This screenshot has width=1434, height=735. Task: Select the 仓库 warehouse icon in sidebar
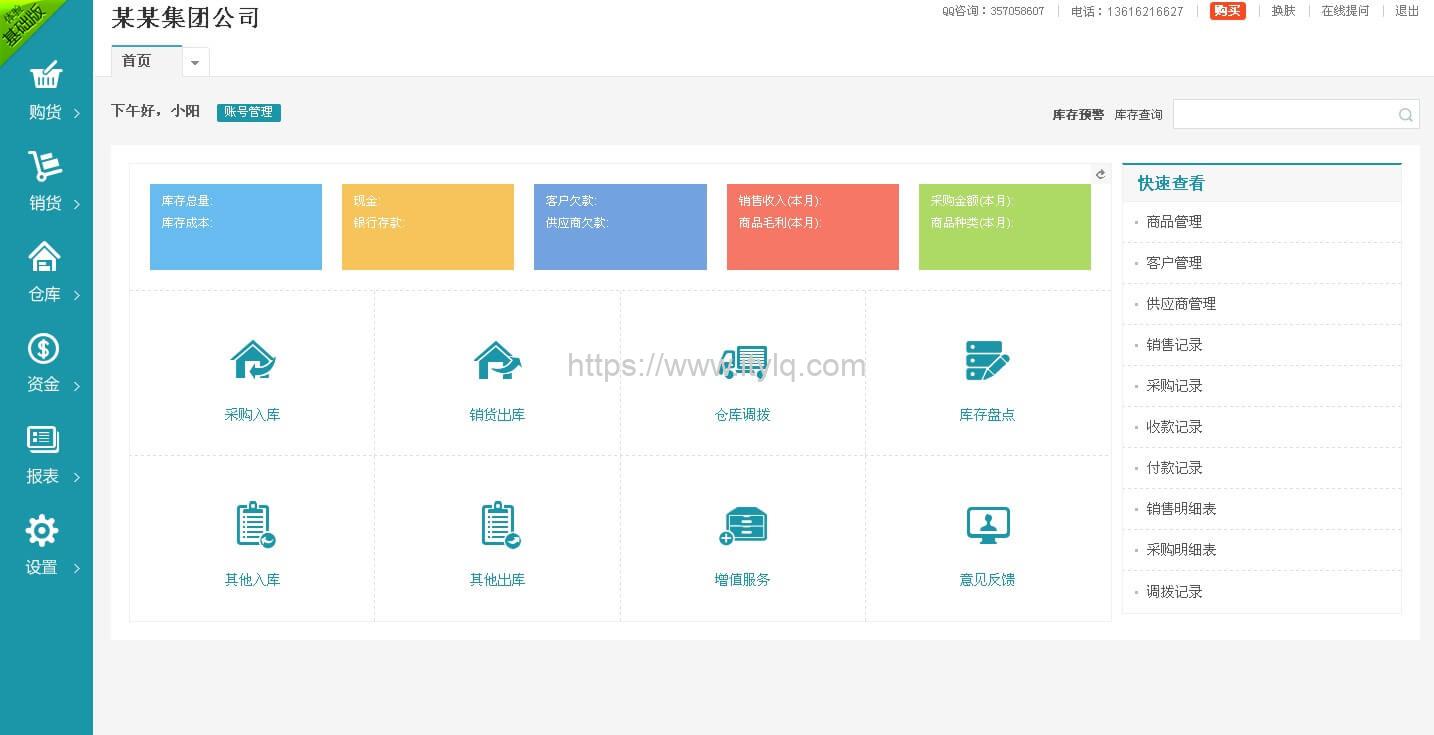(x=44, y=257)
